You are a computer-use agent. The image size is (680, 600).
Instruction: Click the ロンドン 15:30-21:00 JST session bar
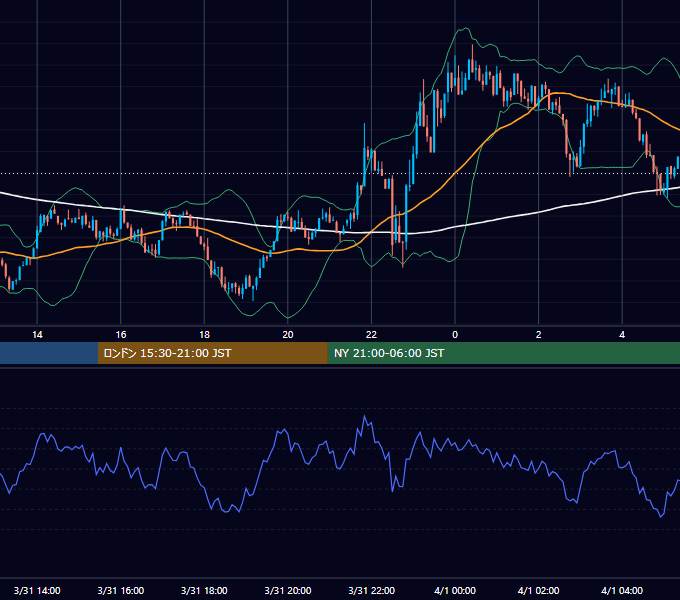click(212, 353)
